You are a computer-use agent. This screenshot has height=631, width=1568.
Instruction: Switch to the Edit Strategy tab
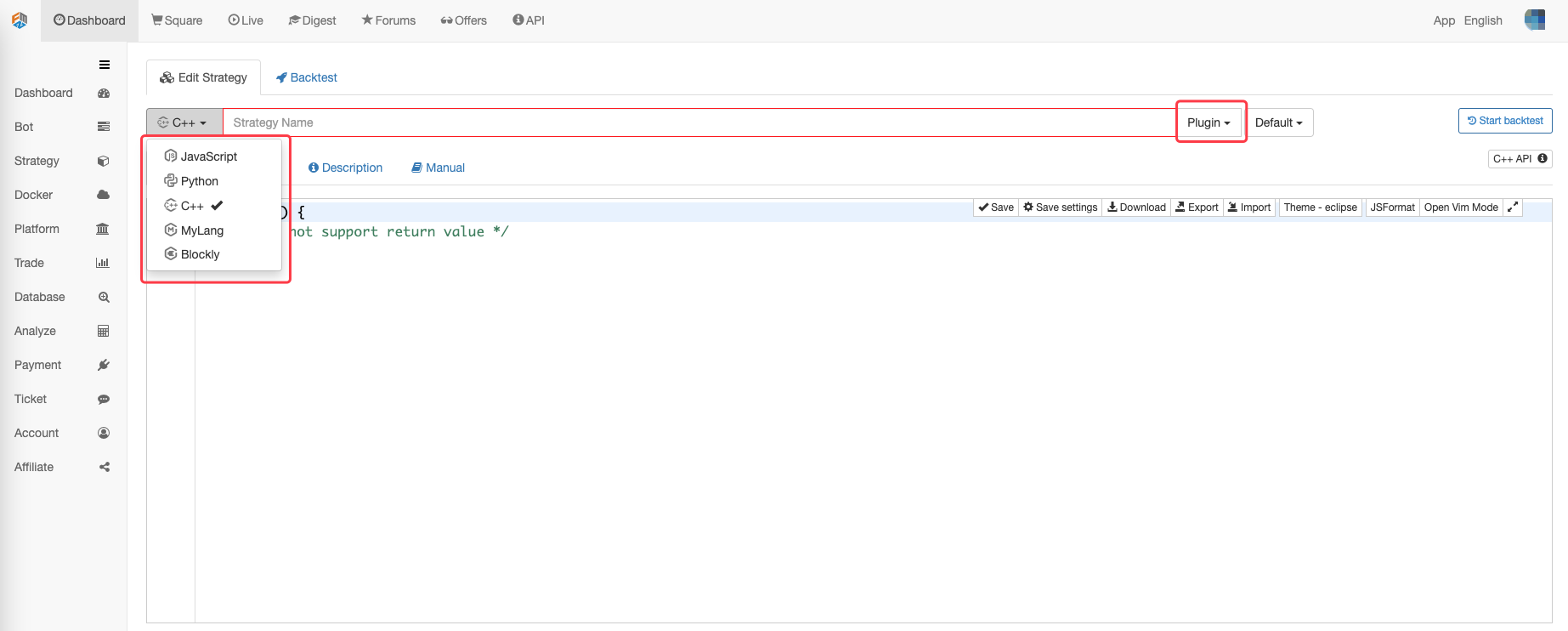204,77
